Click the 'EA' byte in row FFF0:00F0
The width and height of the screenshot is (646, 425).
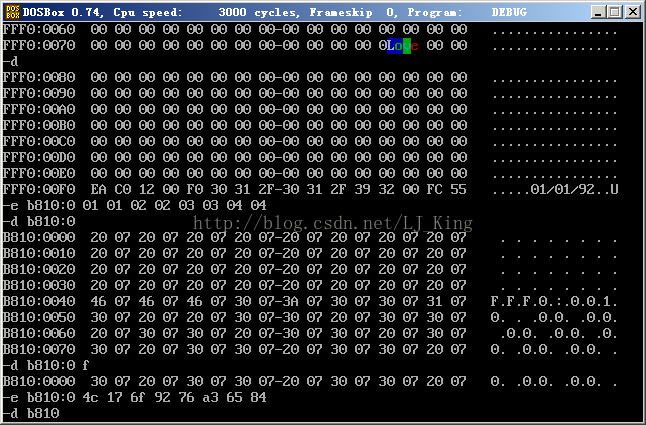tap(98, 189)
